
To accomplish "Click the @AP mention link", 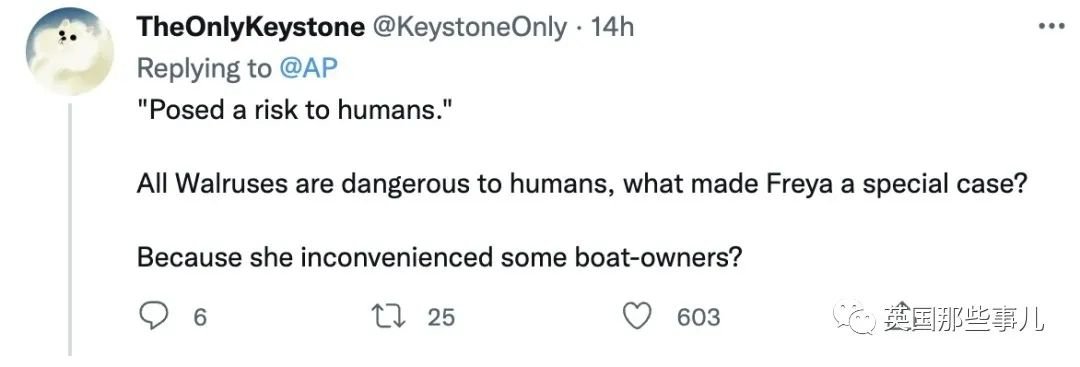I will [309, 68].
